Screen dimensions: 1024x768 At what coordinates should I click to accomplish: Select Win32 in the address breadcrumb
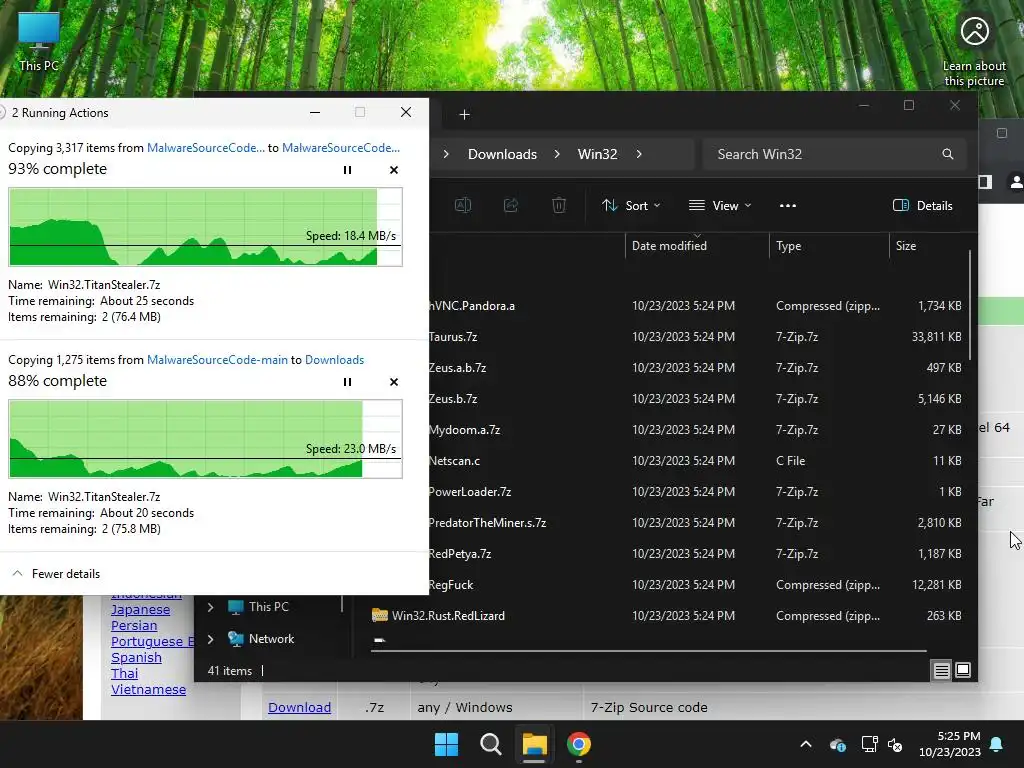(x=598, y=154)
